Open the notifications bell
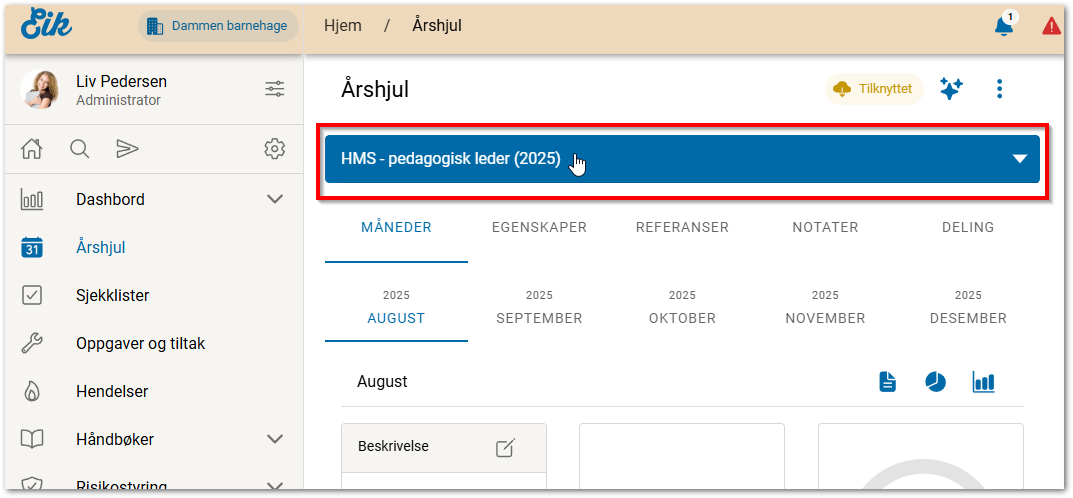The width and height of the screenshot is (1073, 498). pos(1004,26)
